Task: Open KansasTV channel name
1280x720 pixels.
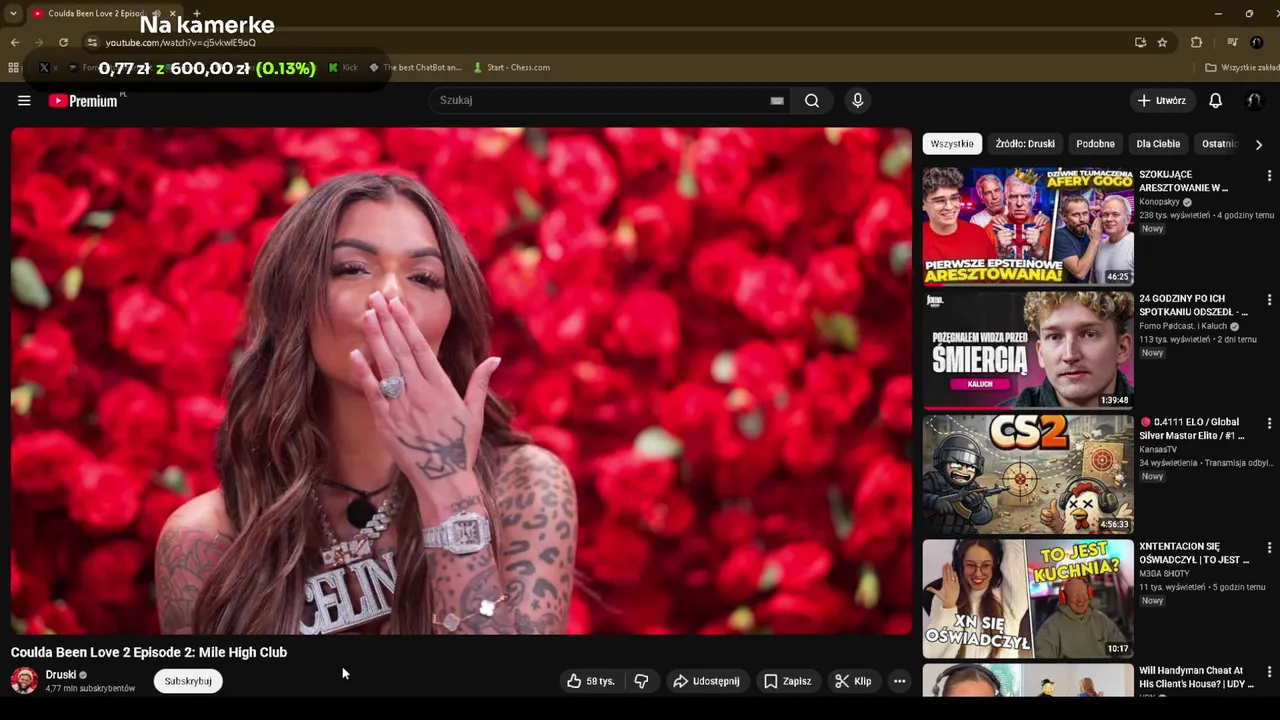Action: click(1158, 450)
